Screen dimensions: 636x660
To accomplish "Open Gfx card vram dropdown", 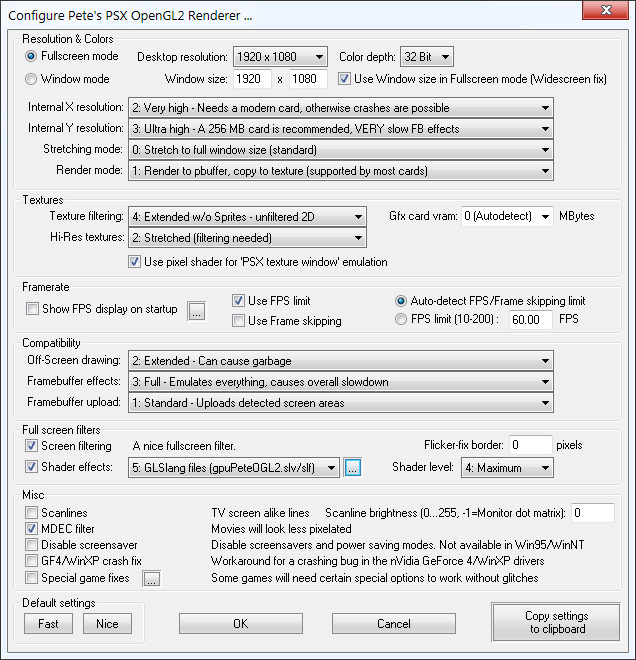I will 507,216.
